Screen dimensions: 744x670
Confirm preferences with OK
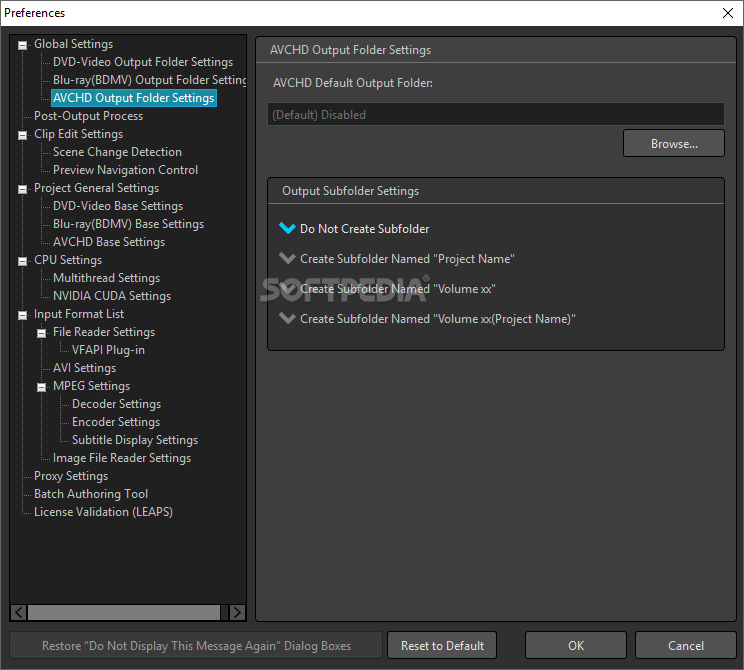576,645
